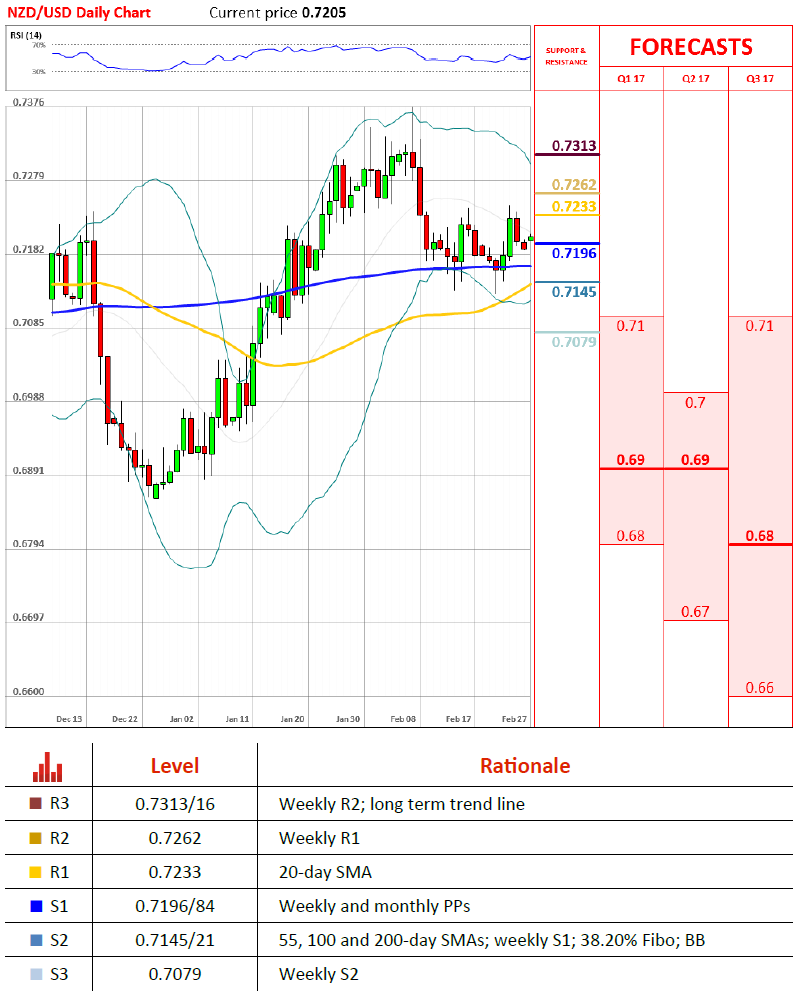Click the R3 dark red square marker
Viewport: 802px width, 995px height.
(36, 804)
